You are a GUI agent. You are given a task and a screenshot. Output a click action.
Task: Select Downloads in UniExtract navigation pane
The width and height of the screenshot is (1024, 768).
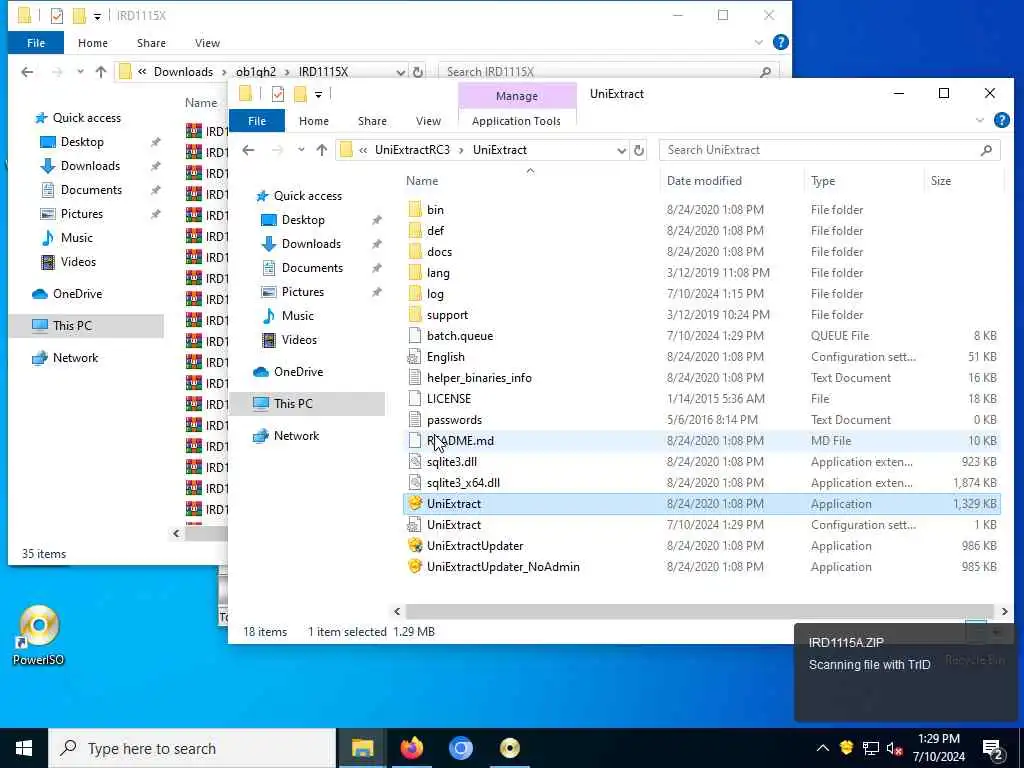click(312, 244)
